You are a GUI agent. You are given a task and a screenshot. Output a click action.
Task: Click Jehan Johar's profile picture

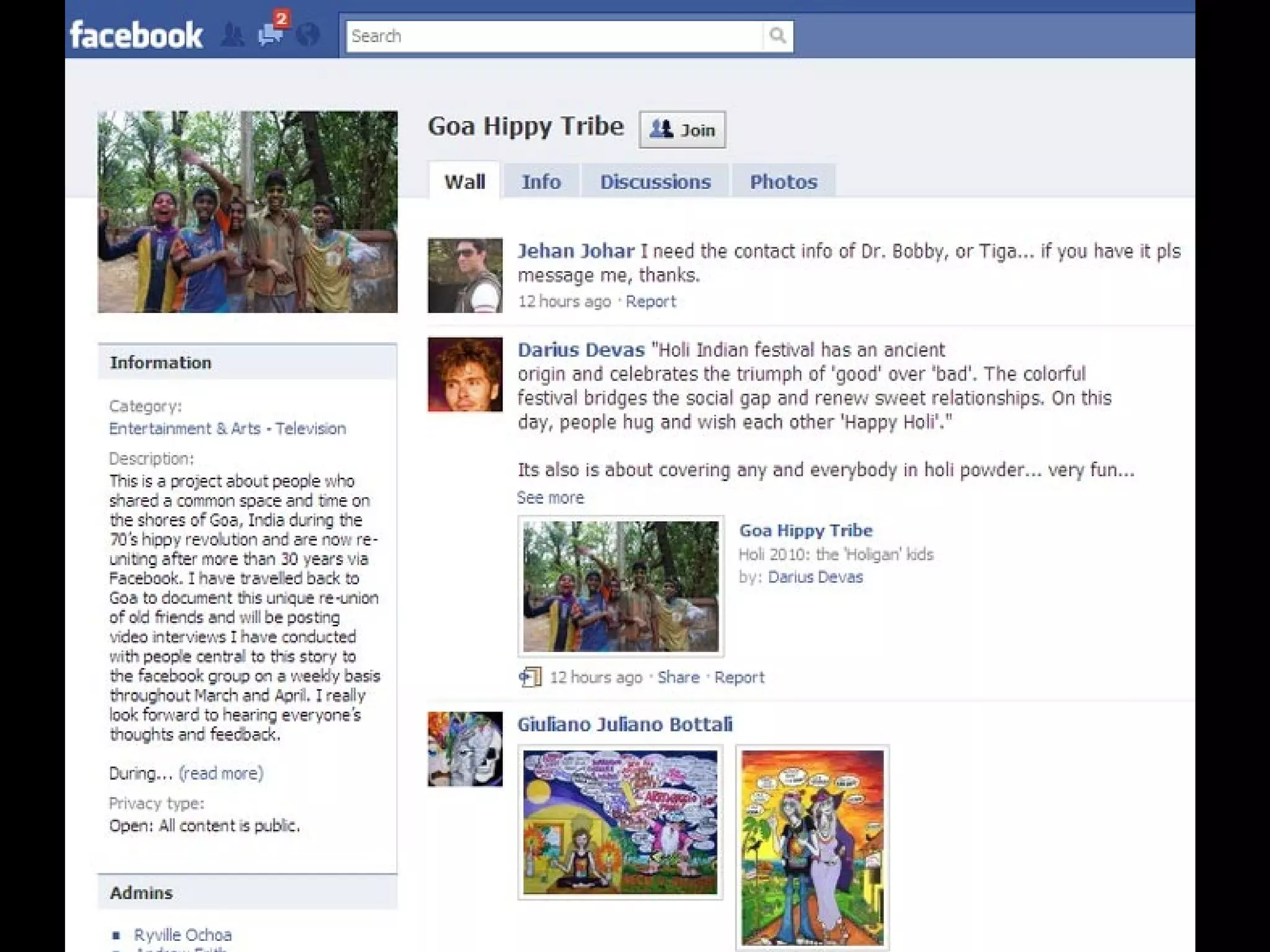(x=464, y=275)
